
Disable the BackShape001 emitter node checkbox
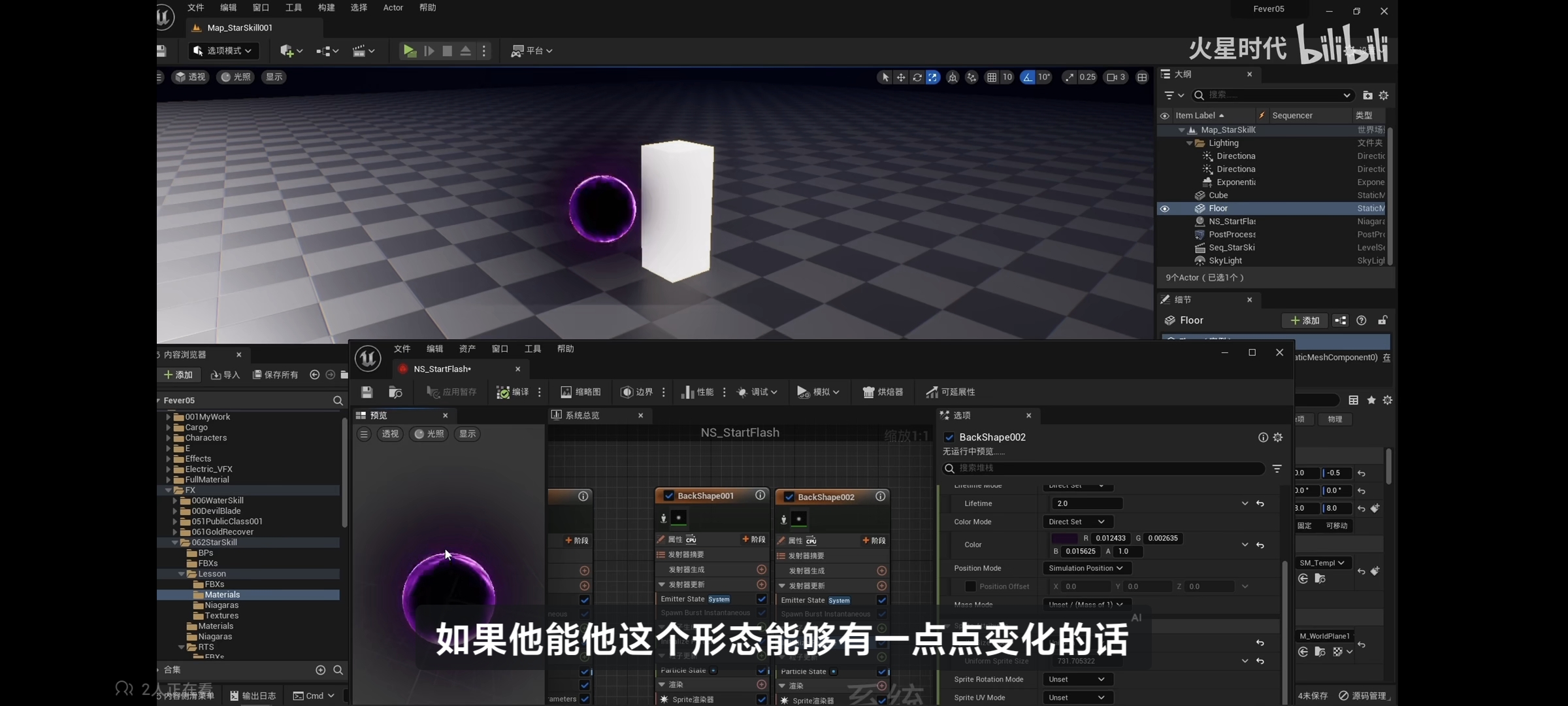point(669,496)
